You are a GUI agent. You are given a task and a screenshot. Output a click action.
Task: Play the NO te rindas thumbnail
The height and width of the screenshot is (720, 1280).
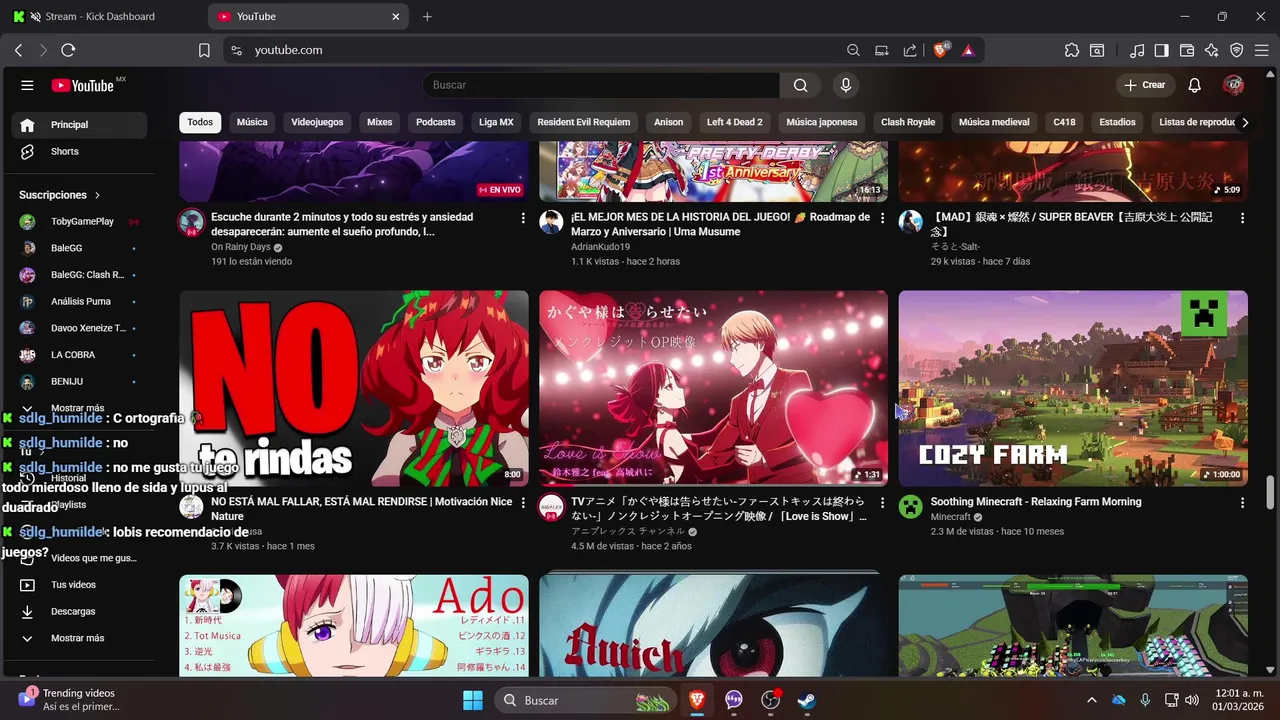point(354,388)
